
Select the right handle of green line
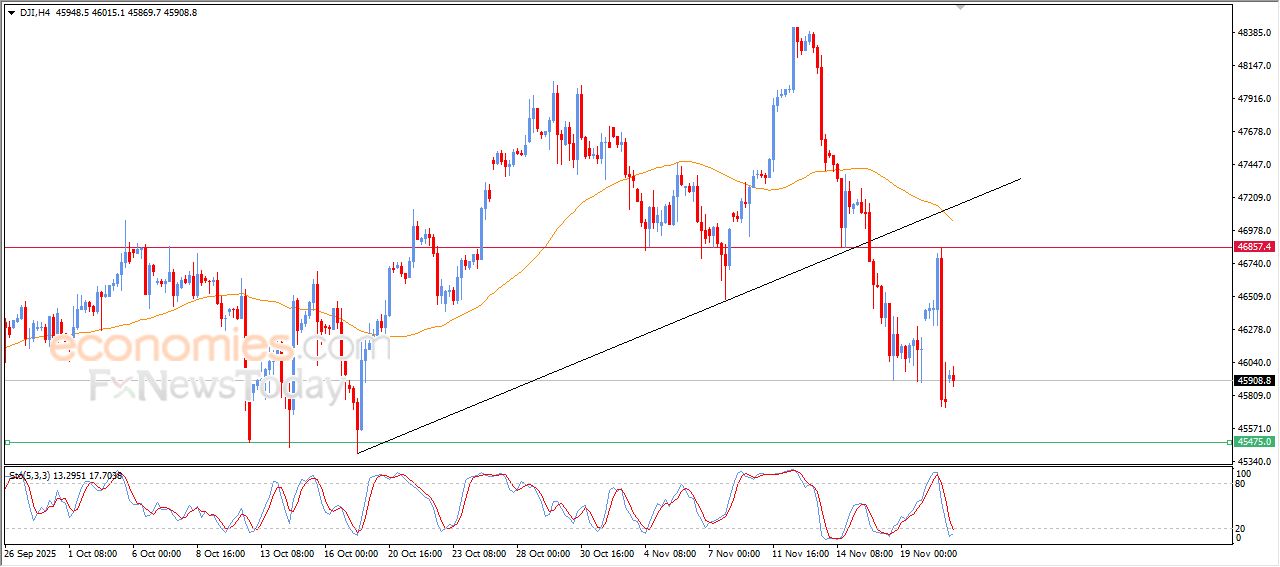(1229, 442)
